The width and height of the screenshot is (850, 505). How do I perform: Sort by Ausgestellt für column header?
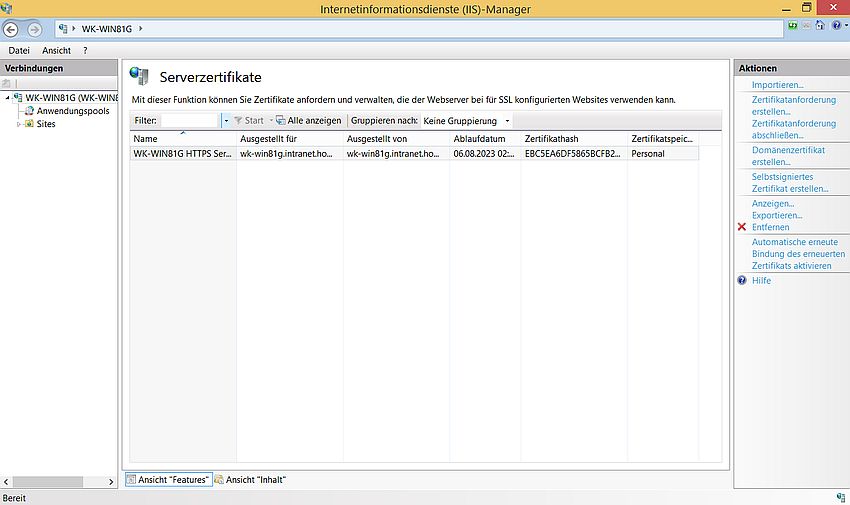(x=289, y=139)
